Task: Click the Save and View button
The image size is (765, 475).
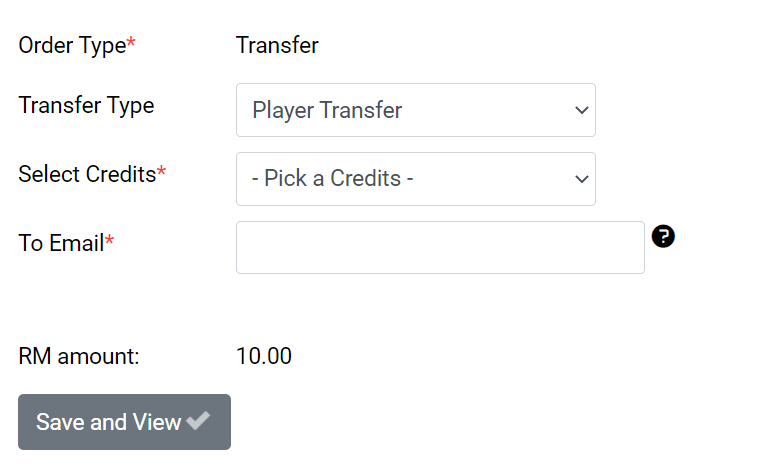Action: pyautogui.click(x=124, y=422)
